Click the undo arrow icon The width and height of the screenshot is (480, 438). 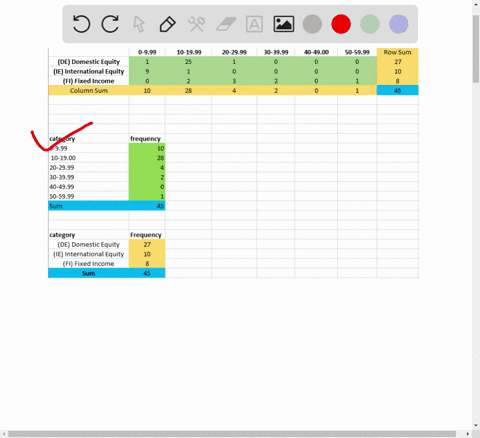click(81, 24)
